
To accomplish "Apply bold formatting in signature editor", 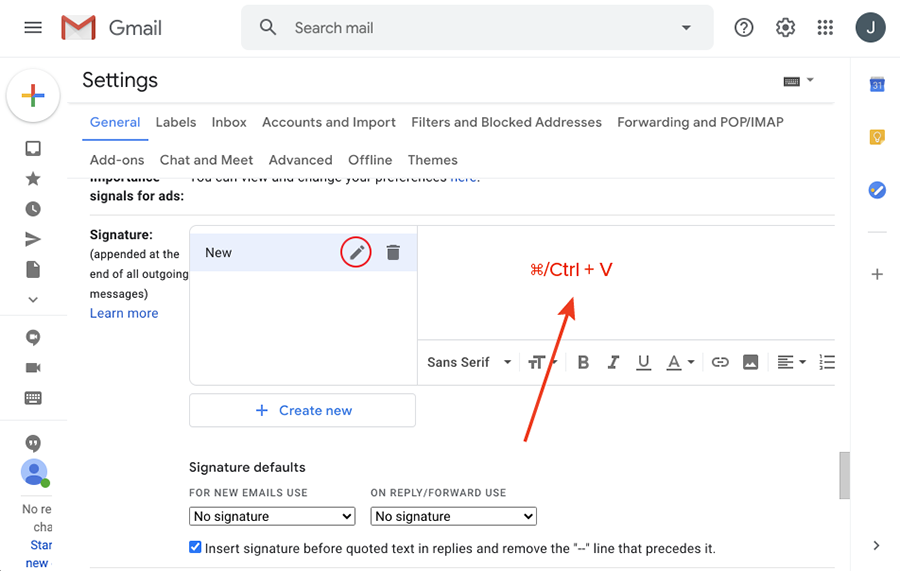I will pos(583,362).
